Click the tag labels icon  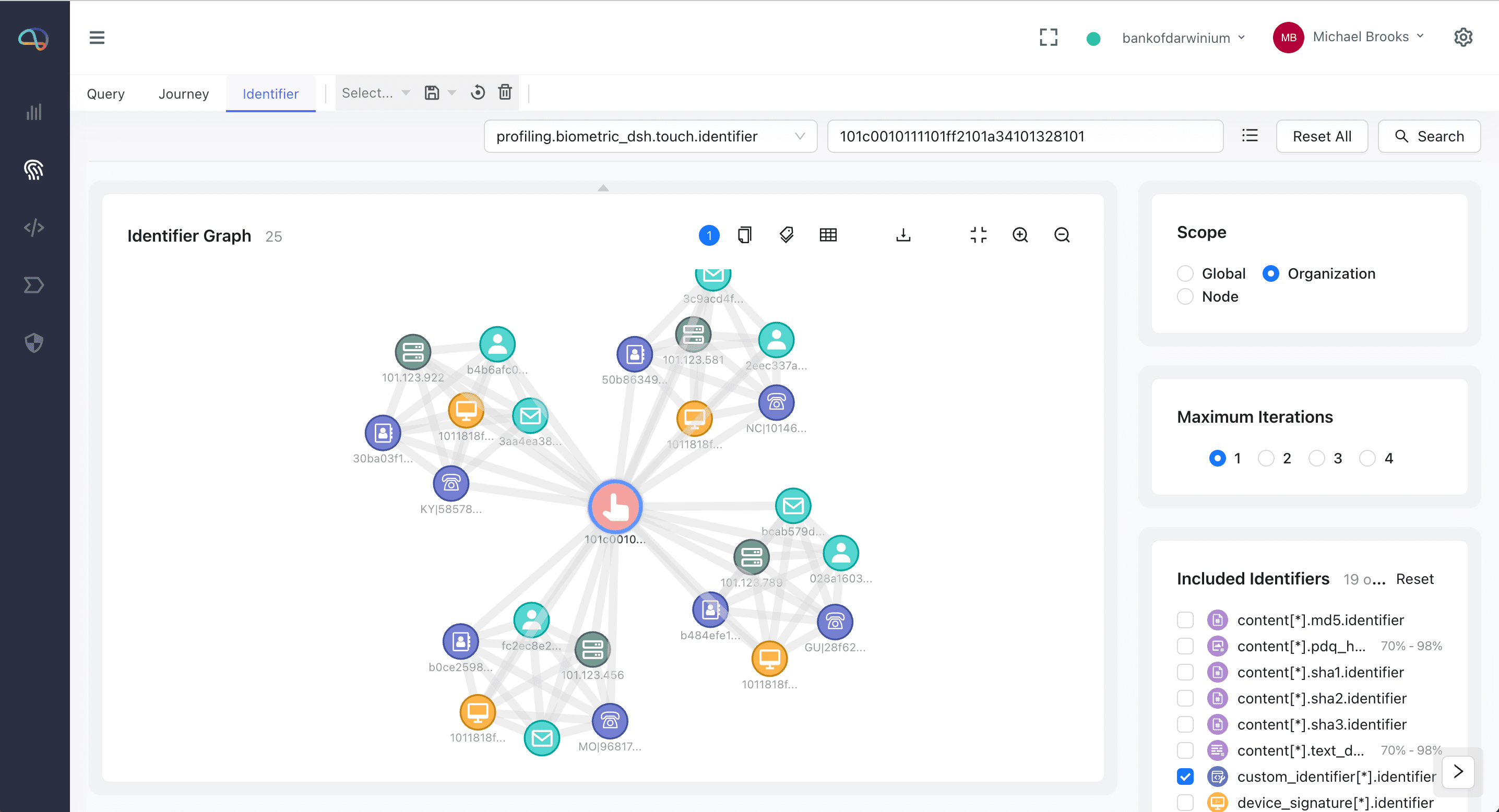786,235
